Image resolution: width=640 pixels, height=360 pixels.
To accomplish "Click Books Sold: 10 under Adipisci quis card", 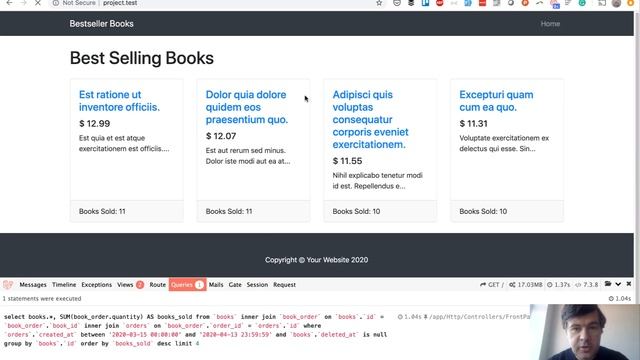I will [x=356, y=211].
